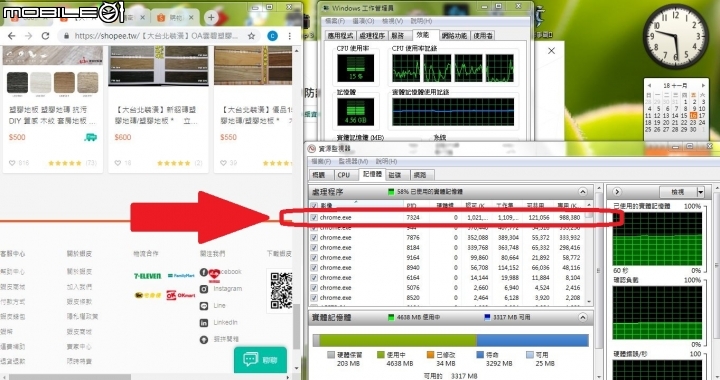Toggle checkbox for chrome.exe PID 7324
The height and width of the screenshot is (380, 720).
click(x=314, y=218)
